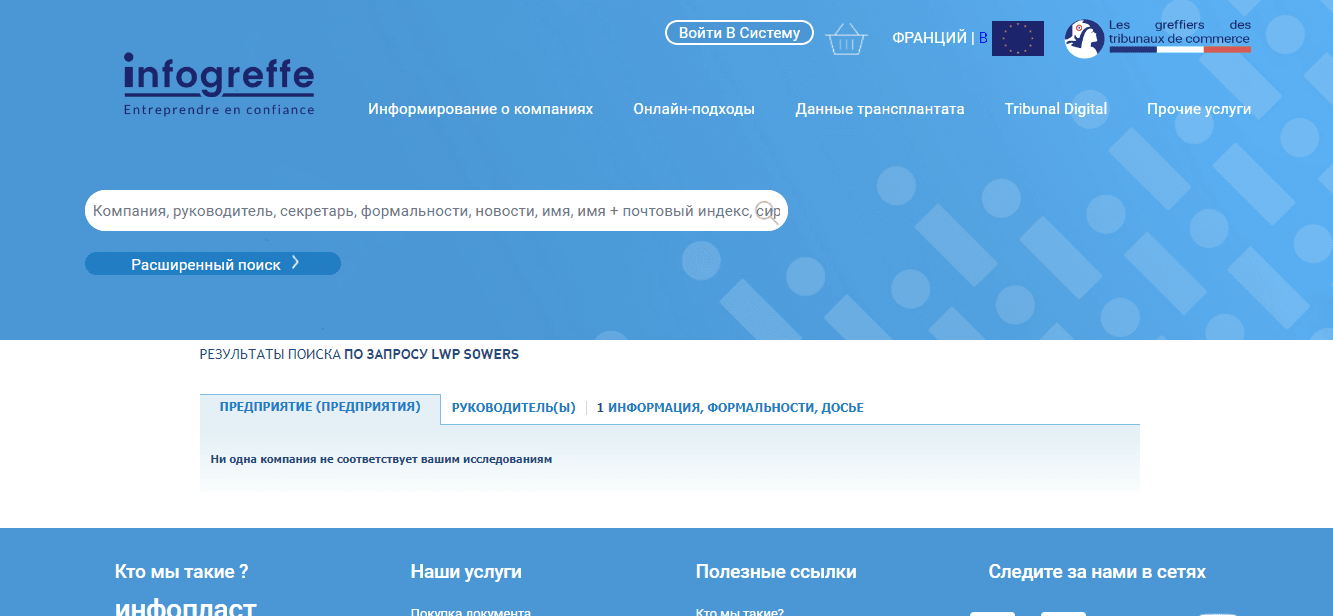Expand the "Прочие услуги" menu
Viewport: 1333px width, 616px height.
1198,109
